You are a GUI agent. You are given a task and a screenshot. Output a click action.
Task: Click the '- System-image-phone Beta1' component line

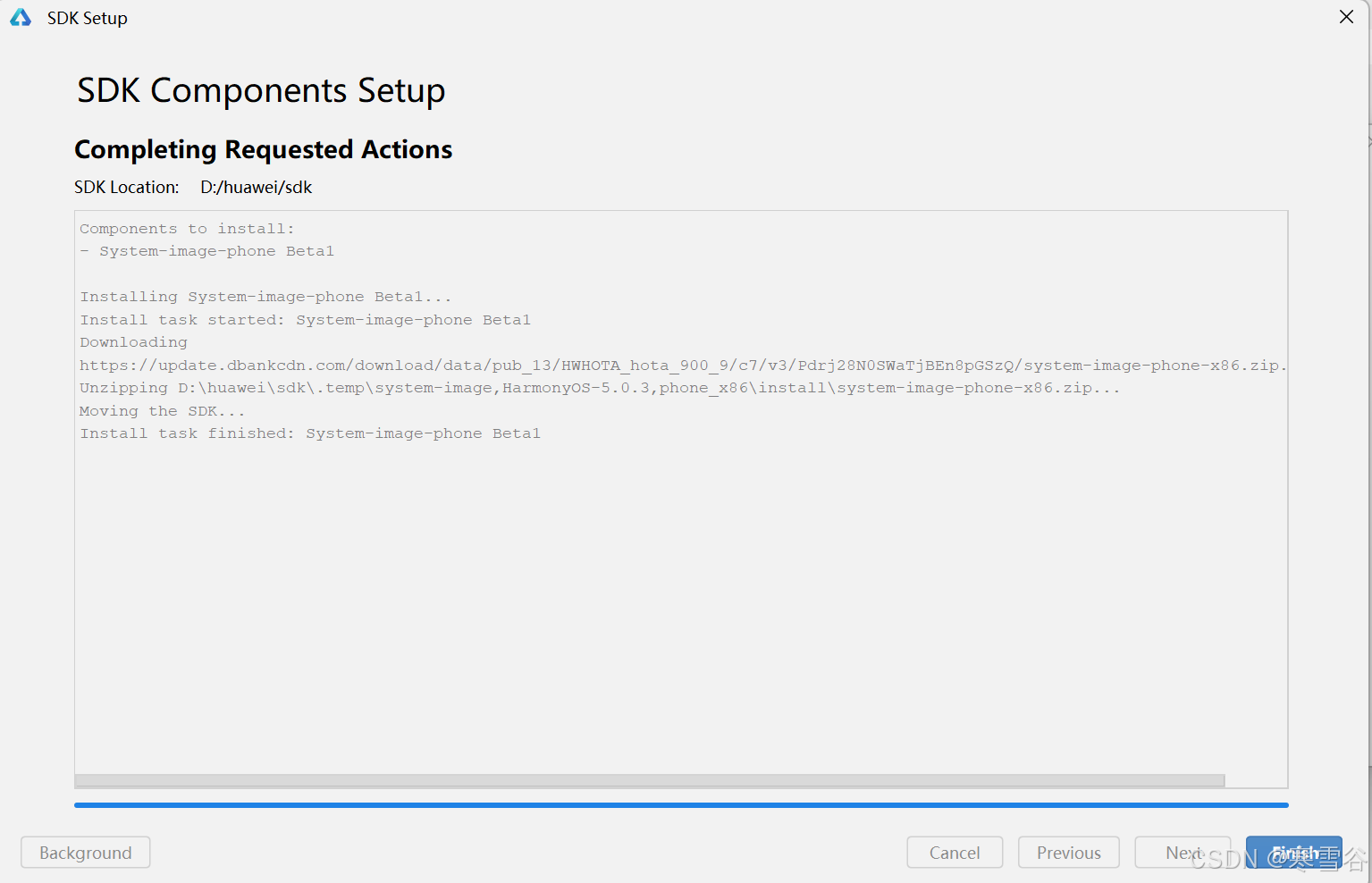(x=206, y=251)
